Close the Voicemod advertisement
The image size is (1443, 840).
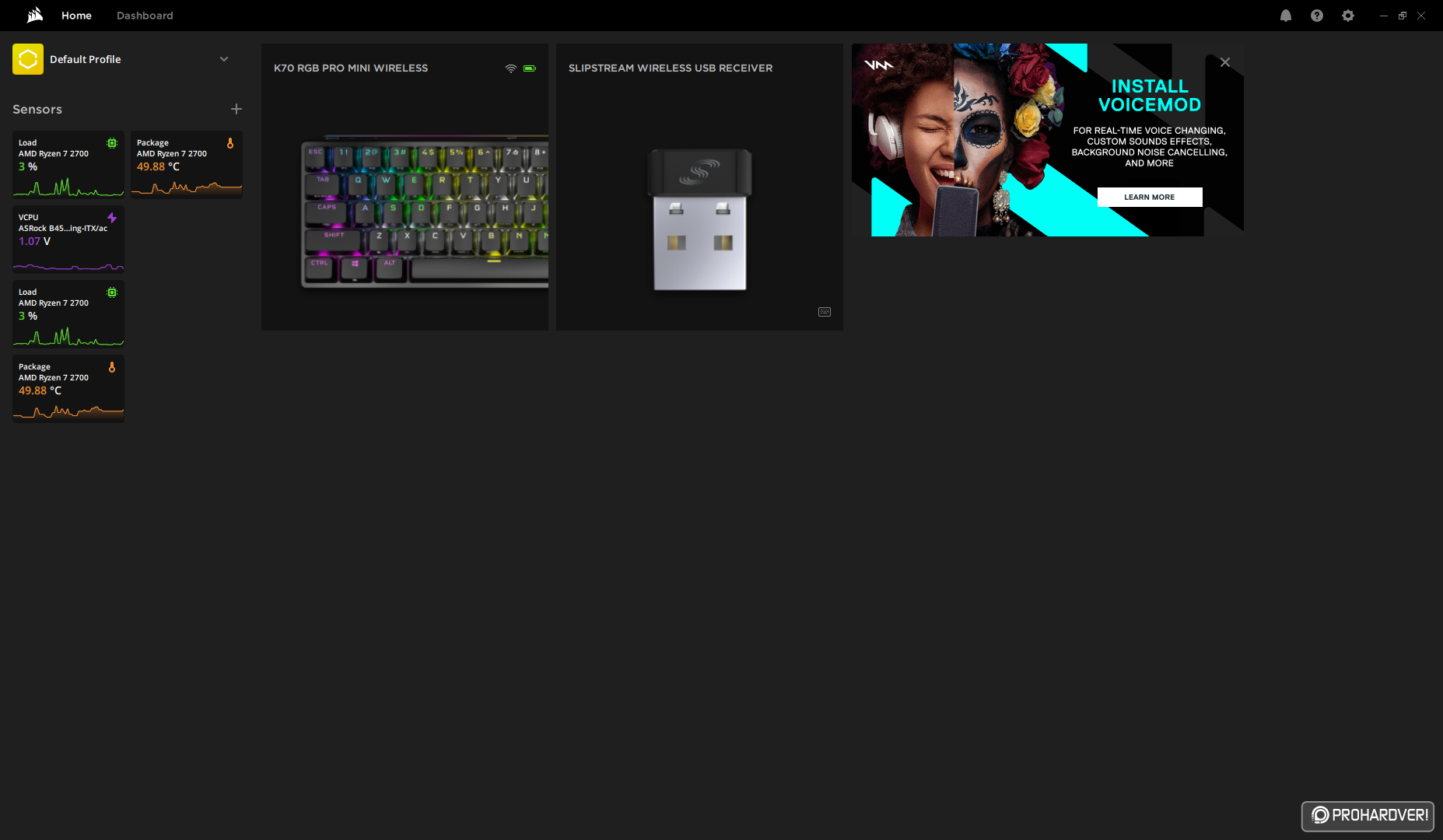1225,62
